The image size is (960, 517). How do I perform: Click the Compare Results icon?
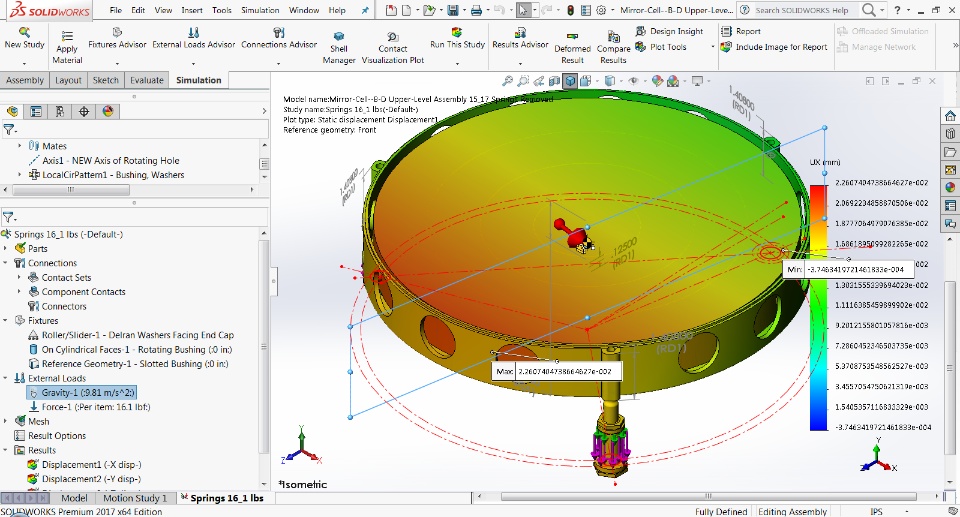click(x=614, y=35)
